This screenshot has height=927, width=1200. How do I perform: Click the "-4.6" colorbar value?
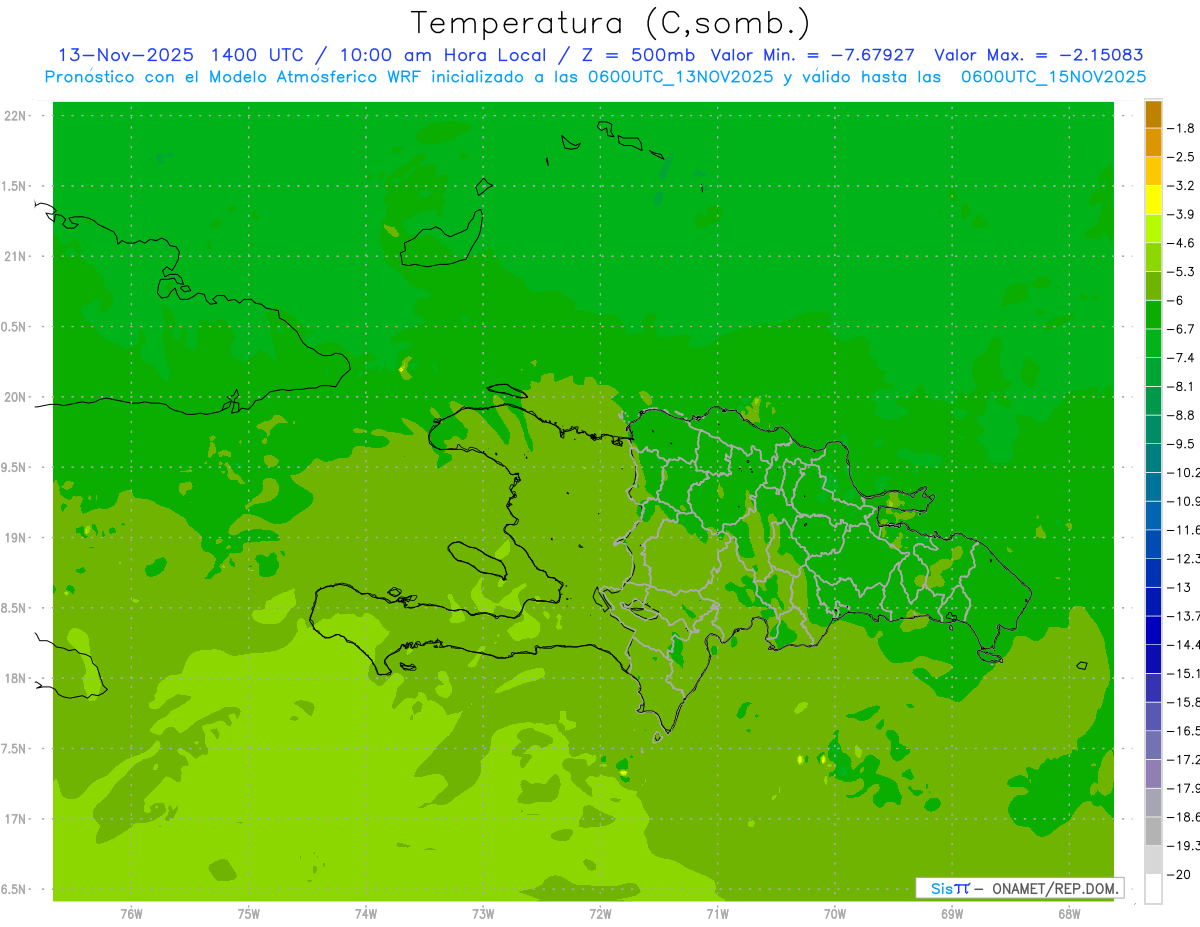[x=1181, y=243]
